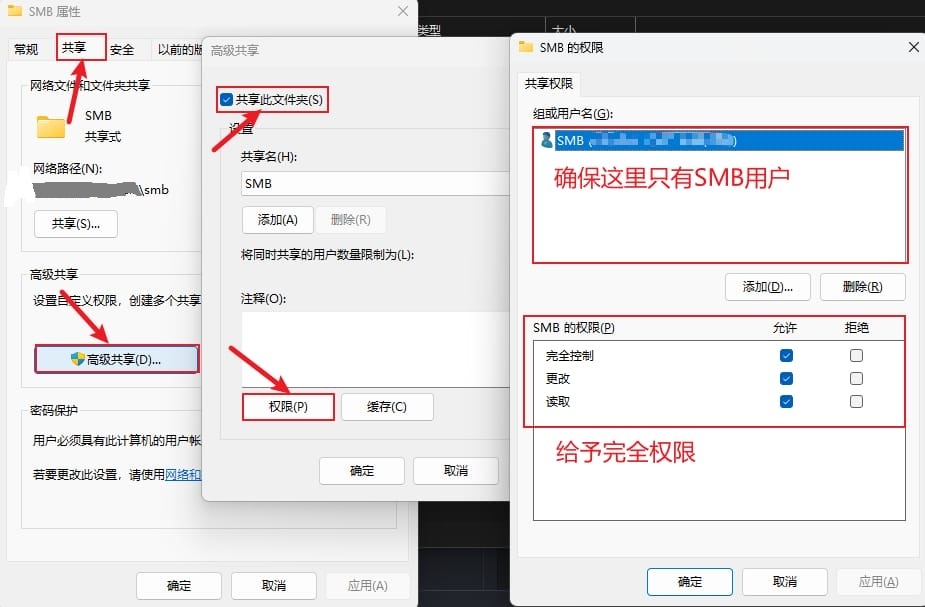Confirm 高级共享 dialog with 确定
This screenshot has width=925, height=607.
pos(362,471)
